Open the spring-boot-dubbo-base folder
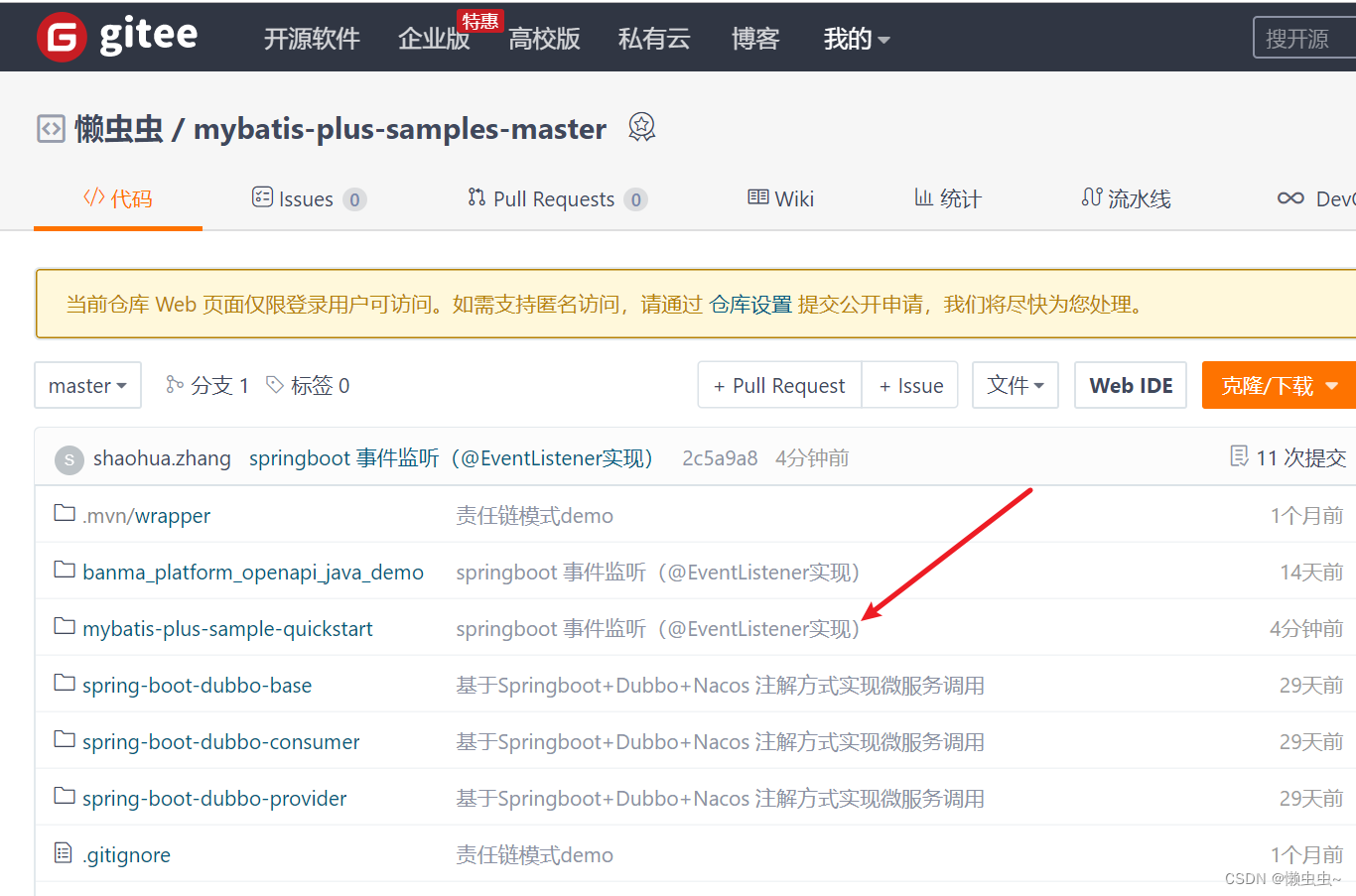 pyautogui.click(x=197, y=686)
